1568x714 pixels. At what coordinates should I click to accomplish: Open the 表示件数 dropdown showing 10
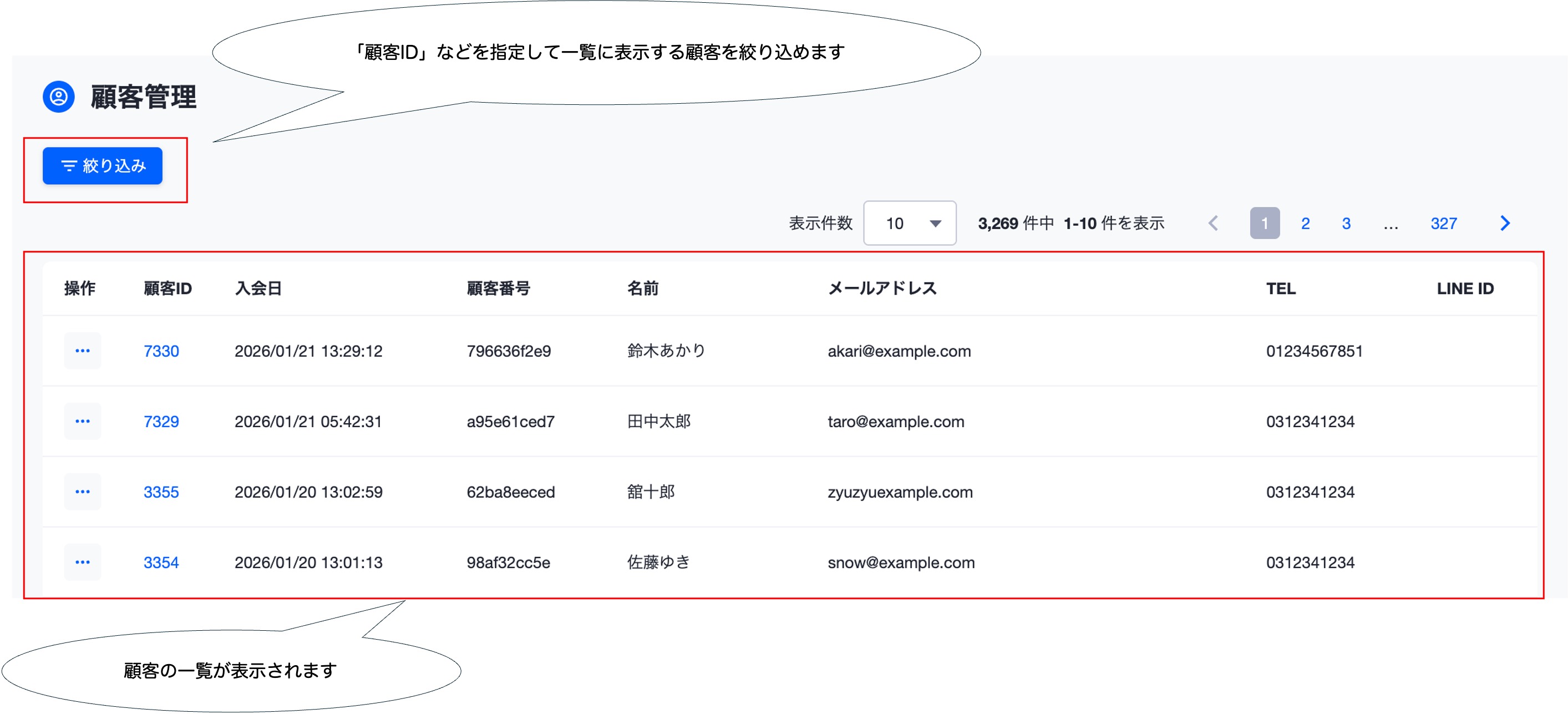point(910,224)
